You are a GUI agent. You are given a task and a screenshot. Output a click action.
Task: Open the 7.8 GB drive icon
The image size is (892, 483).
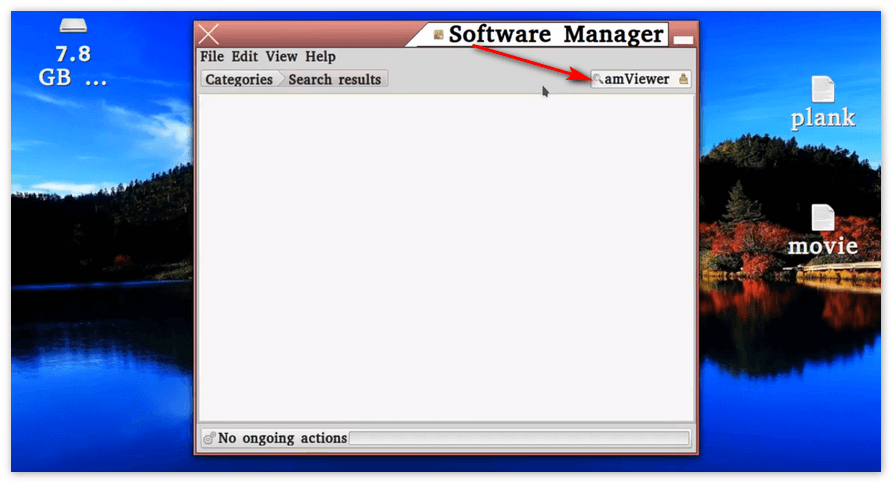[73, 26]
